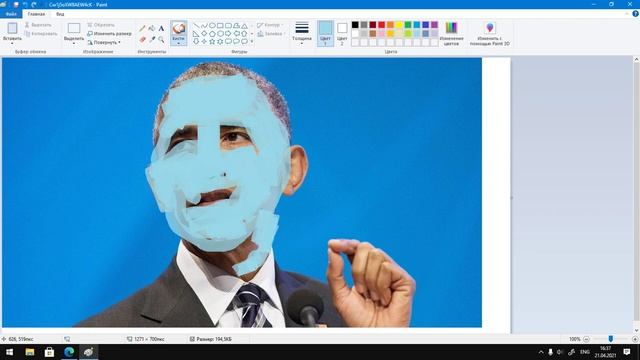Choose the diamond shape
The height and width of the screenshot is (360, 640).
click(204, 33)
